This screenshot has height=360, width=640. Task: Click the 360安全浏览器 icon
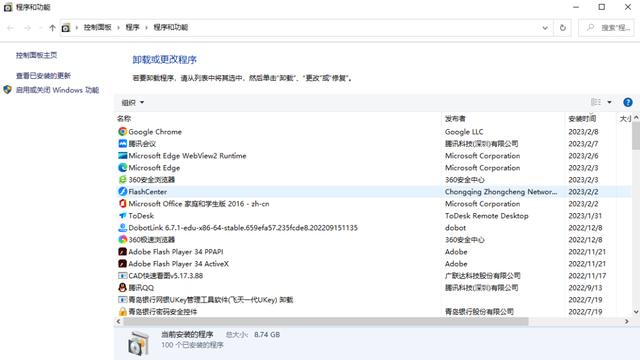pos(122,180)
